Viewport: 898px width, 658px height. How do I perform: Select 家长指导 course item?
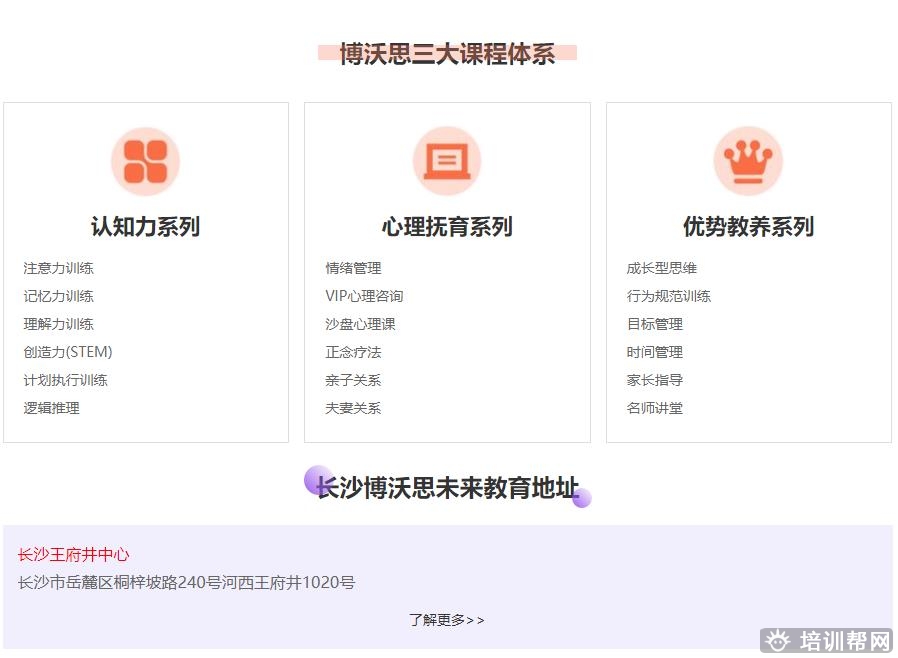(x=655, y=380)
